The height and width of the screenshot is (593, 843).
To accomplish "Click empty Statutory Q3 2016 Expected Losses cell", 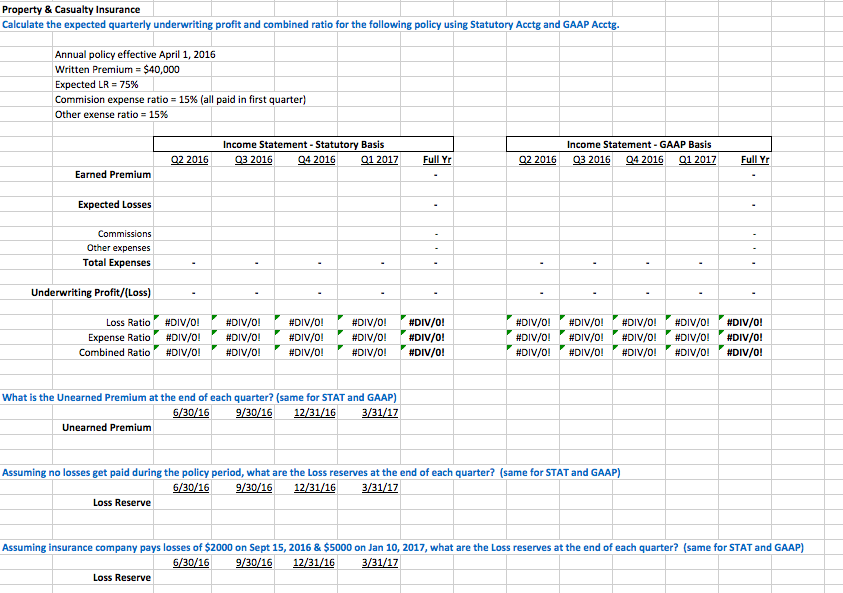I will (243, 205).
